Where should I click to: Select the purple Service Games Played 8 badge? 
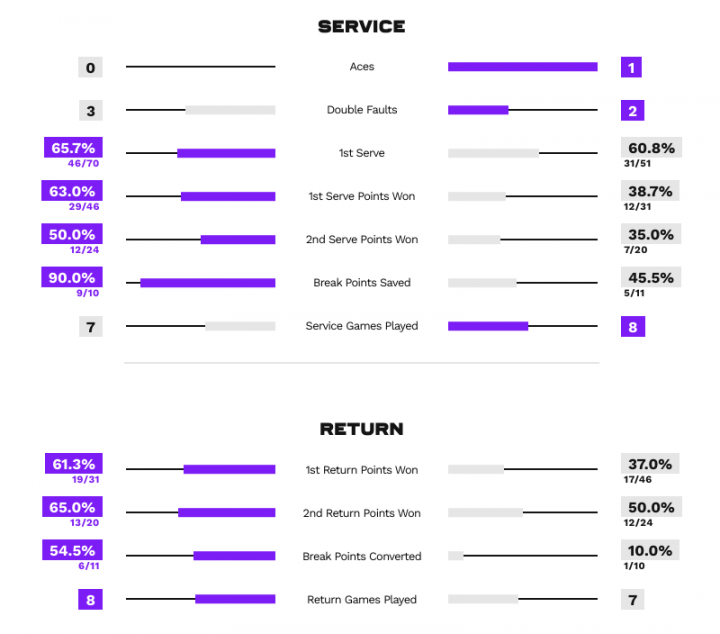click(633, 326)
